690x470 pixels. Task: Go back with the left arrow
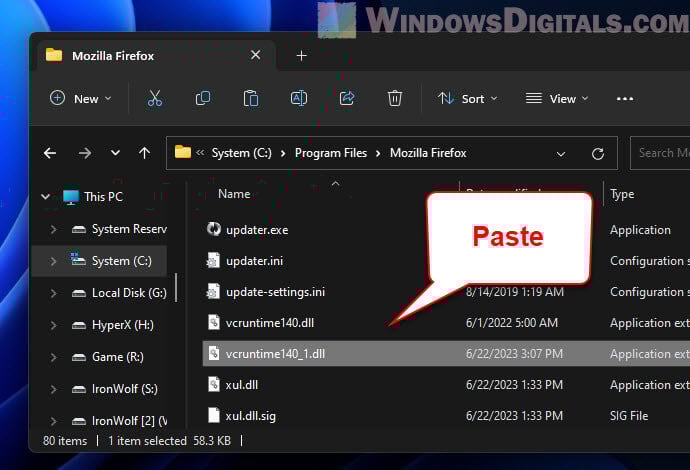click(x=50, y=153)
